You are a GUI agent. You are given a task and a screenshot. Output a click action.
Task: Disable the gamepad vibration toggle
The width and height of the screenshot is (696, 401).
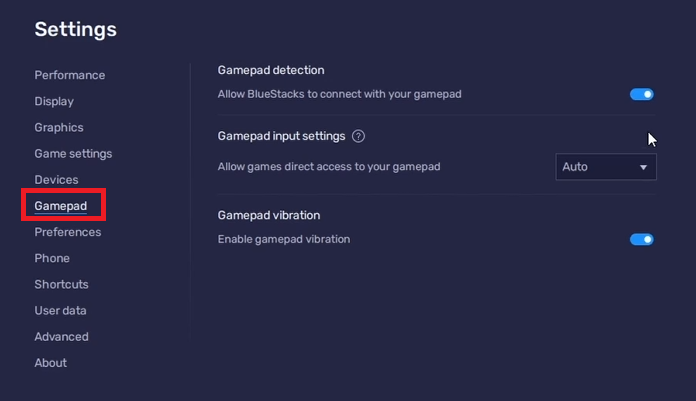pos(641,239)
